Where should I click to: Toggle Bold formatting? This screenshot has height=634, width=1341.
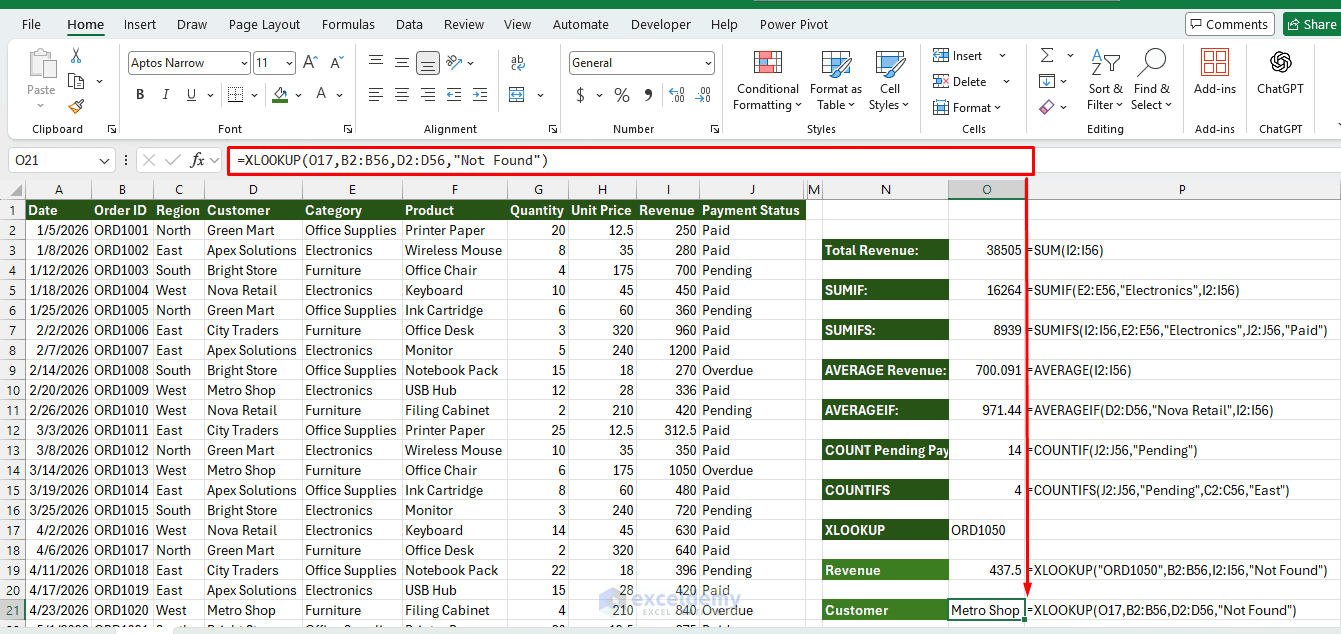point(140,95)
